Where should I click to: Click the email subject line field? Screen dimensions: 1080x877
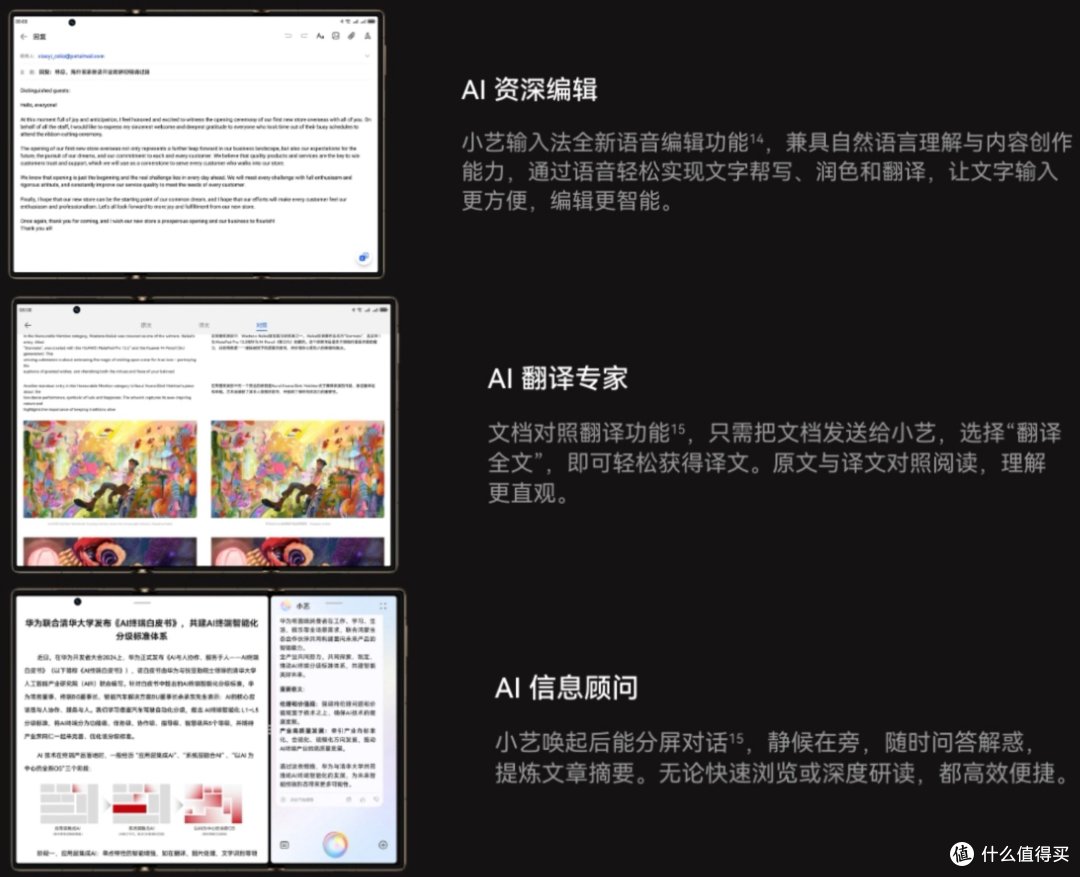(193, 72)
